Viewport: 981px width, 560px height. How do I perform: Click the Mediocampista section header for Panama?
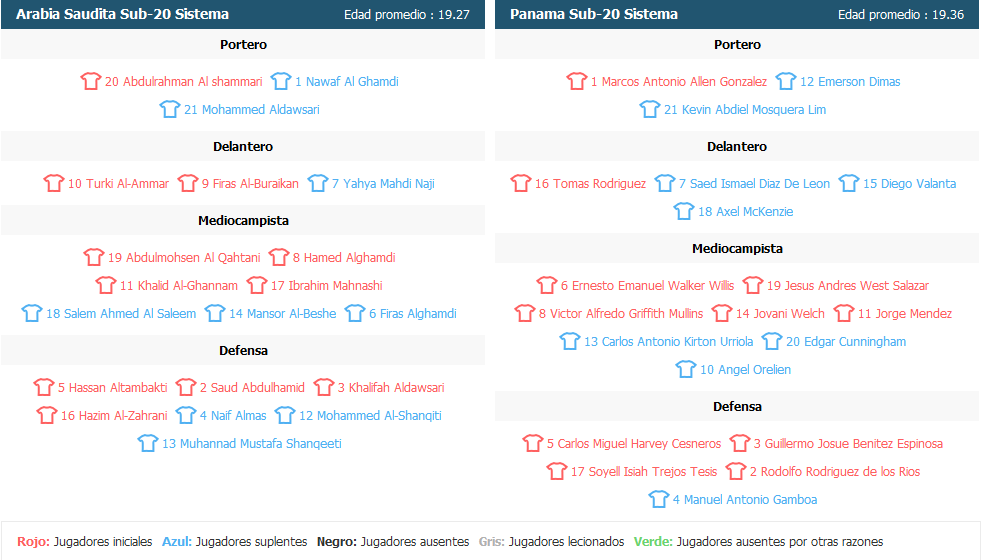737,248
